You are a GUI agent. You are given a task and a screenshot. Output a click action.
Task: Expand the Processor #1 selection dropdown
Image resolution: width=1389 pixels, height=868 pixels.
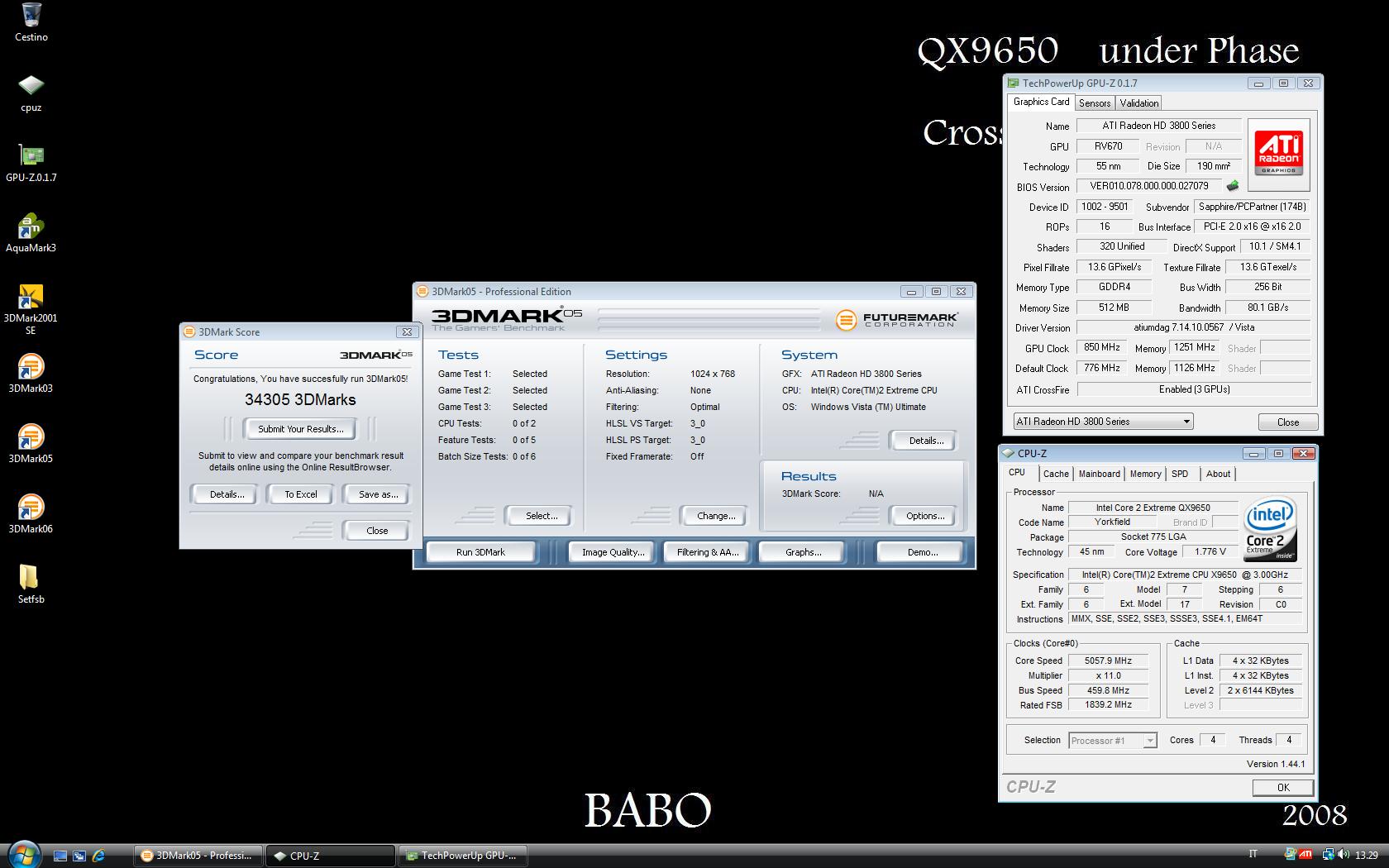click(x=1149, y=741)
